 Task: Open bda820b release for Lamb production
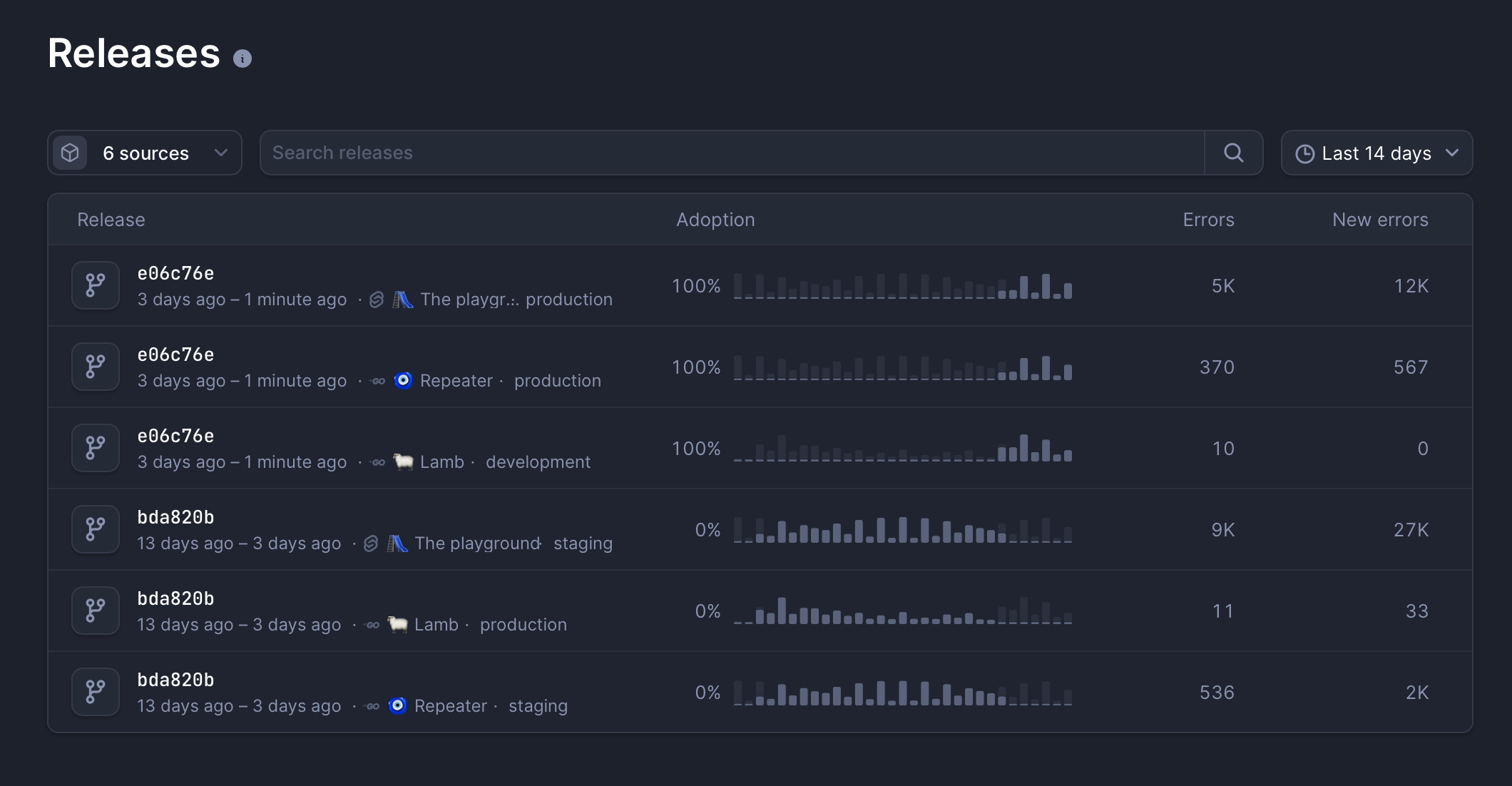176,599
